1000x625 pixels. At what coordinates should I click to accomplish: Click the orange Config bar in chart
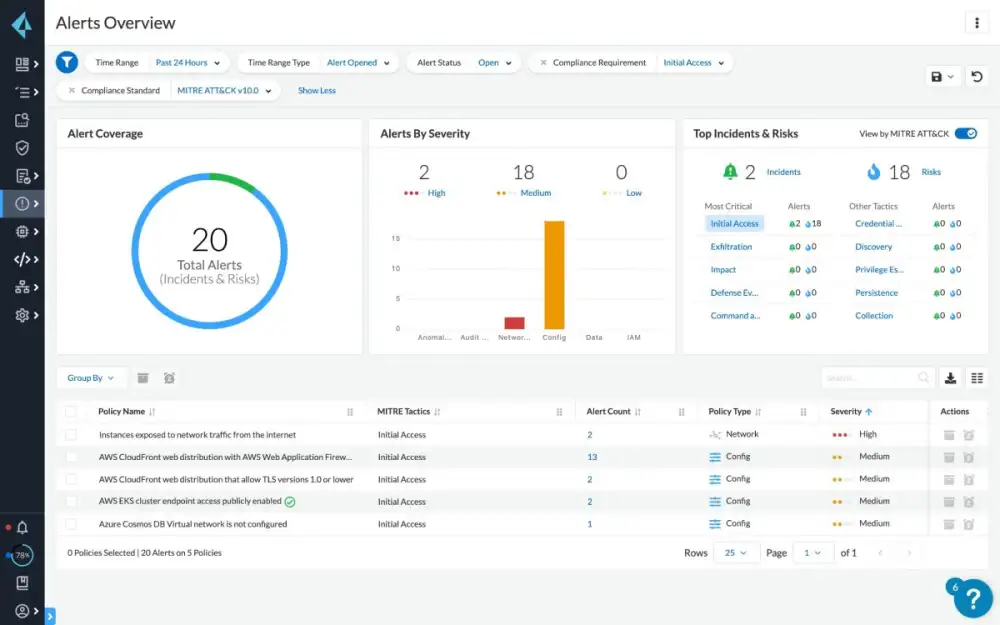pos(554,275)
